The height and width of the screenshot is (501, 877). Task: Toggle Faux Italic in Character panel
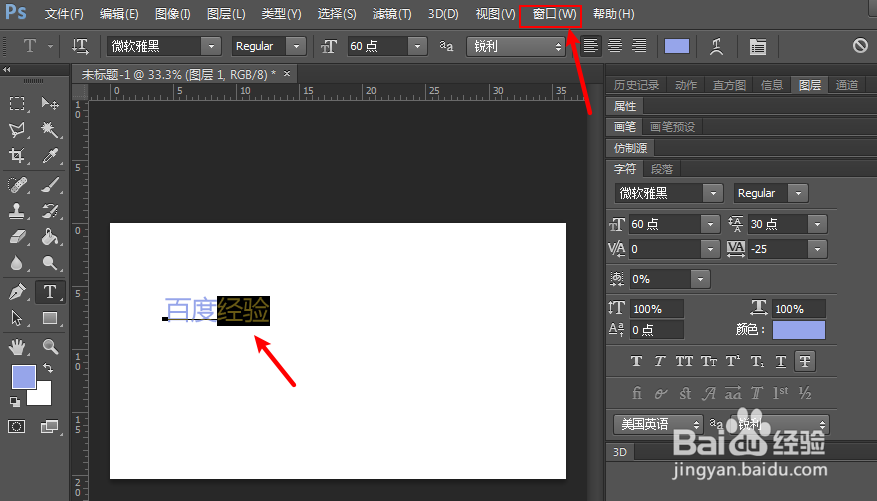[660, 361]
